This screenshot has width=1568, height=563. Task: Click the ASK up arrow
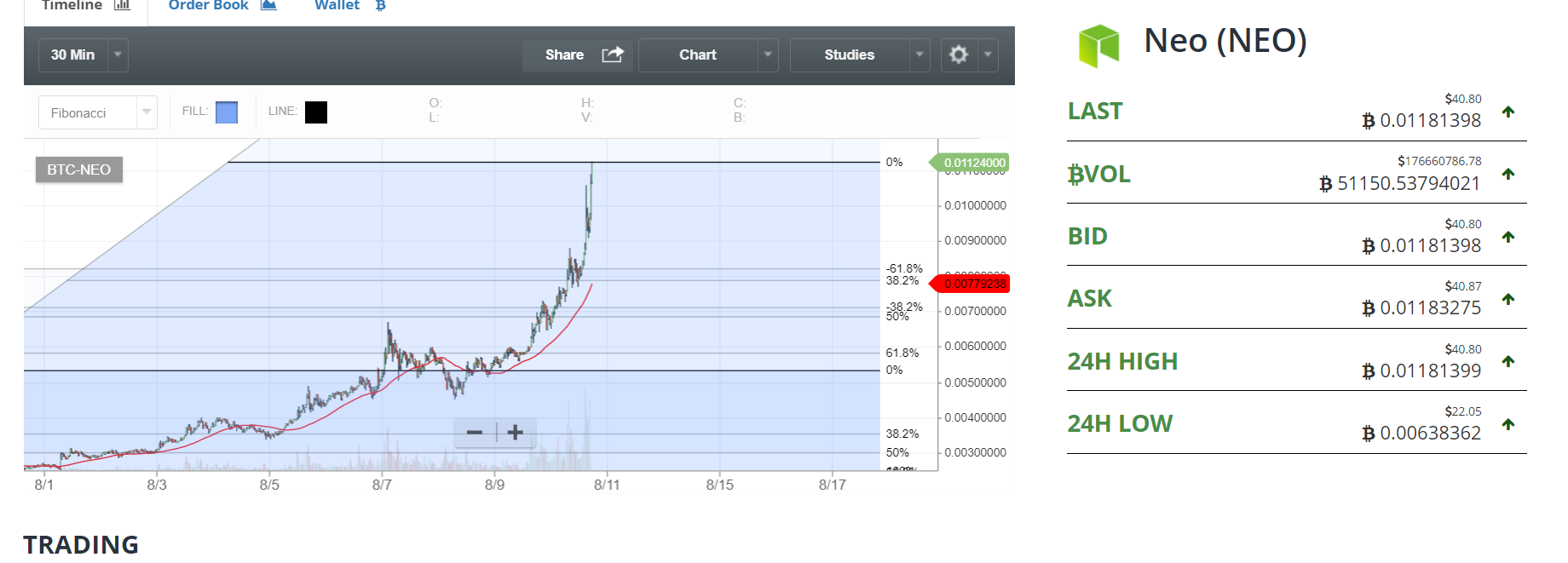pos(1508,299)
